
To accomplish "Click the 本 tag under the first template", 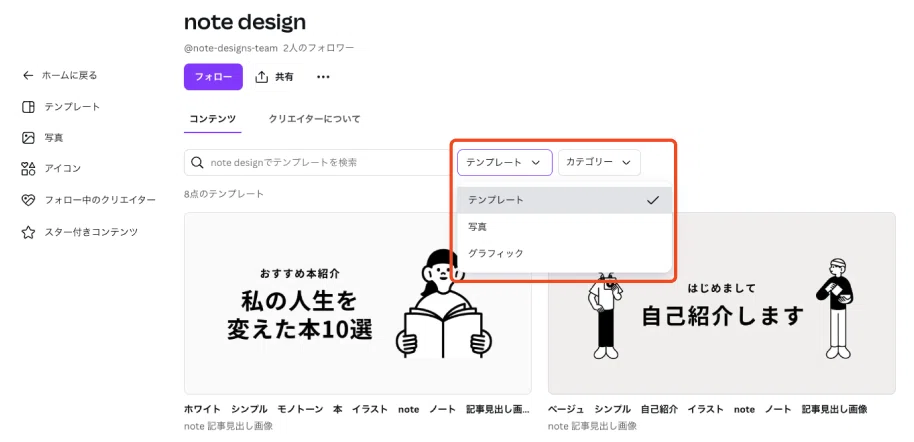I will pos(338,409).
